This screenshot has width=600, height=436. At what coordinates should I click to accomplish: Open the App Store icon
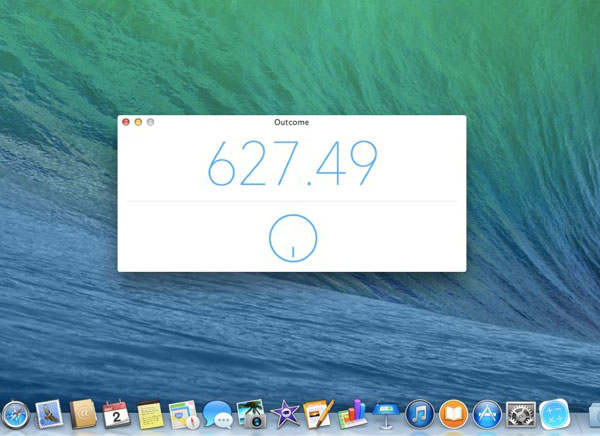(x=487, y=415)
